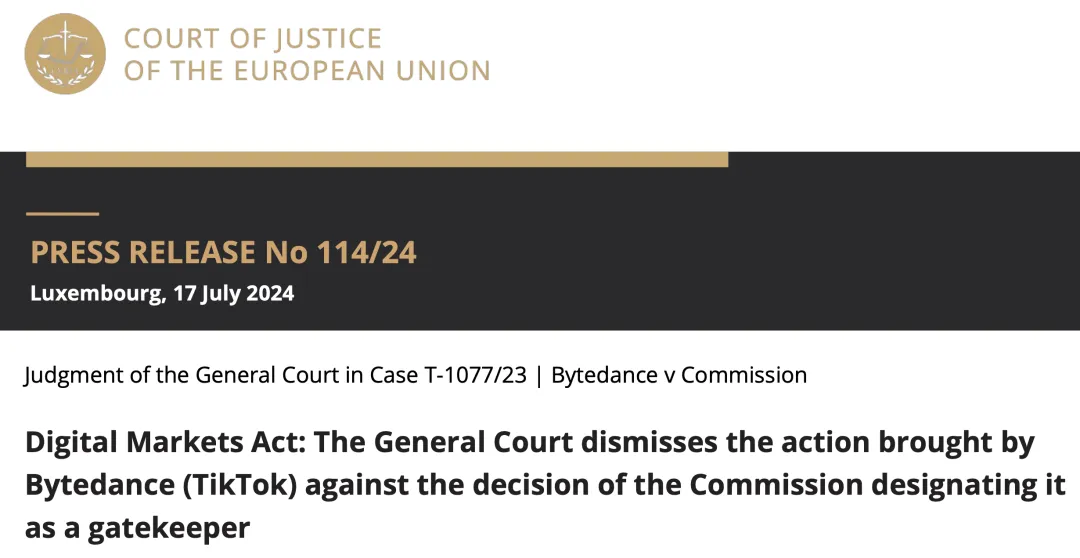Click the "OF THE EUROPEAN UNION" text
This screenshot has height=558, width=1080.
coord(306,71)
